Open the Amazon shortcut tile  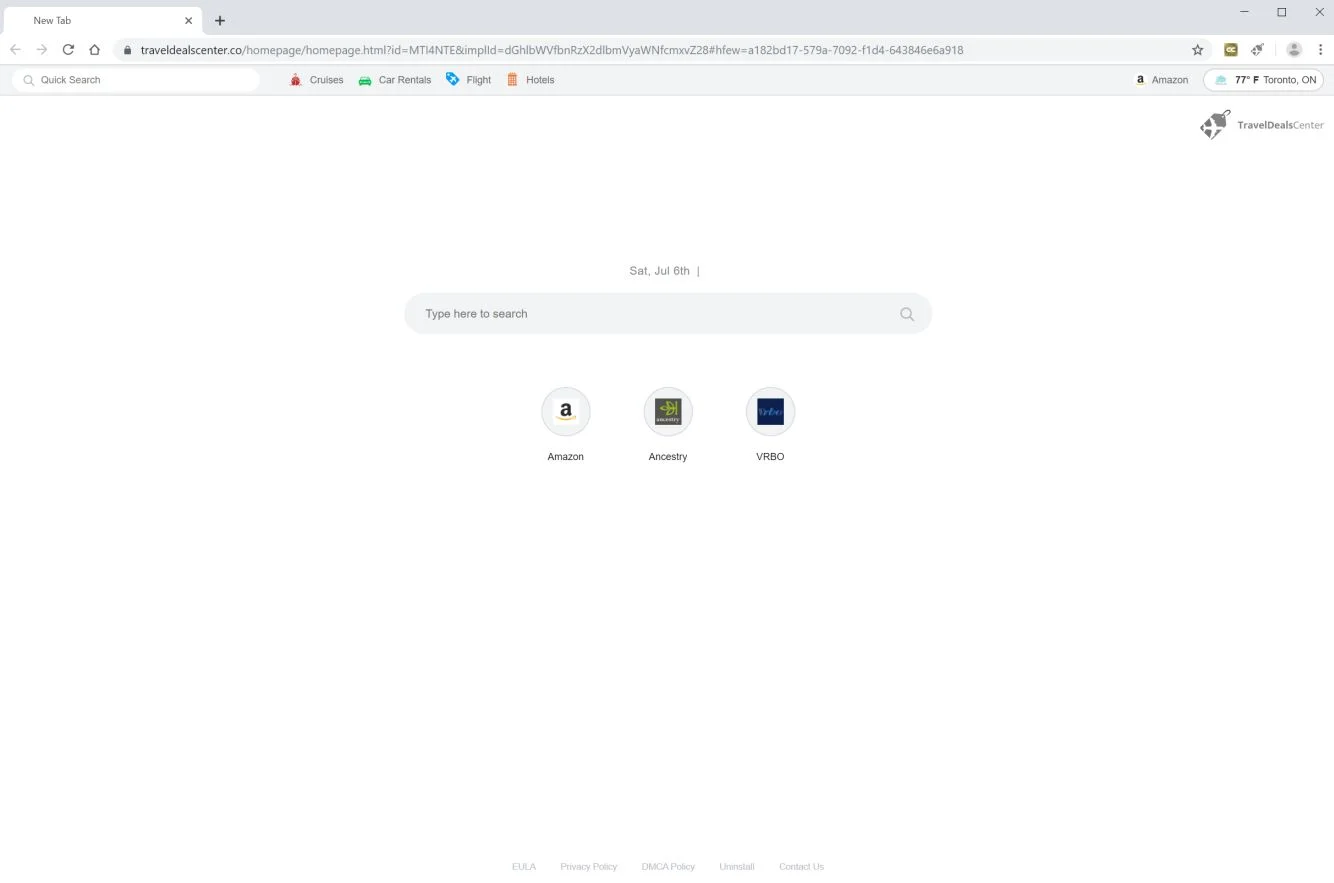click(x=566, y=425)
